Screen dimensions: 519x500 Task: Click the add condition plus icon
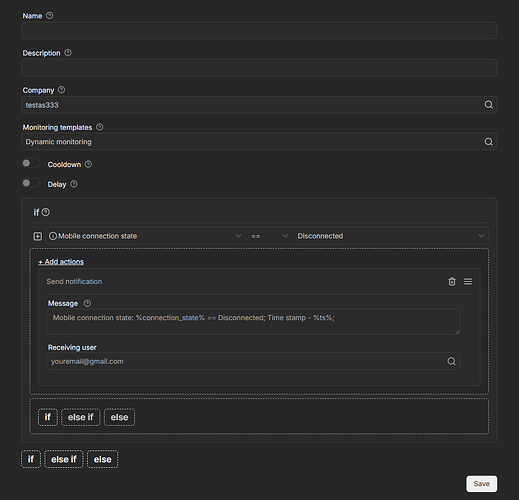click(38, 236)
